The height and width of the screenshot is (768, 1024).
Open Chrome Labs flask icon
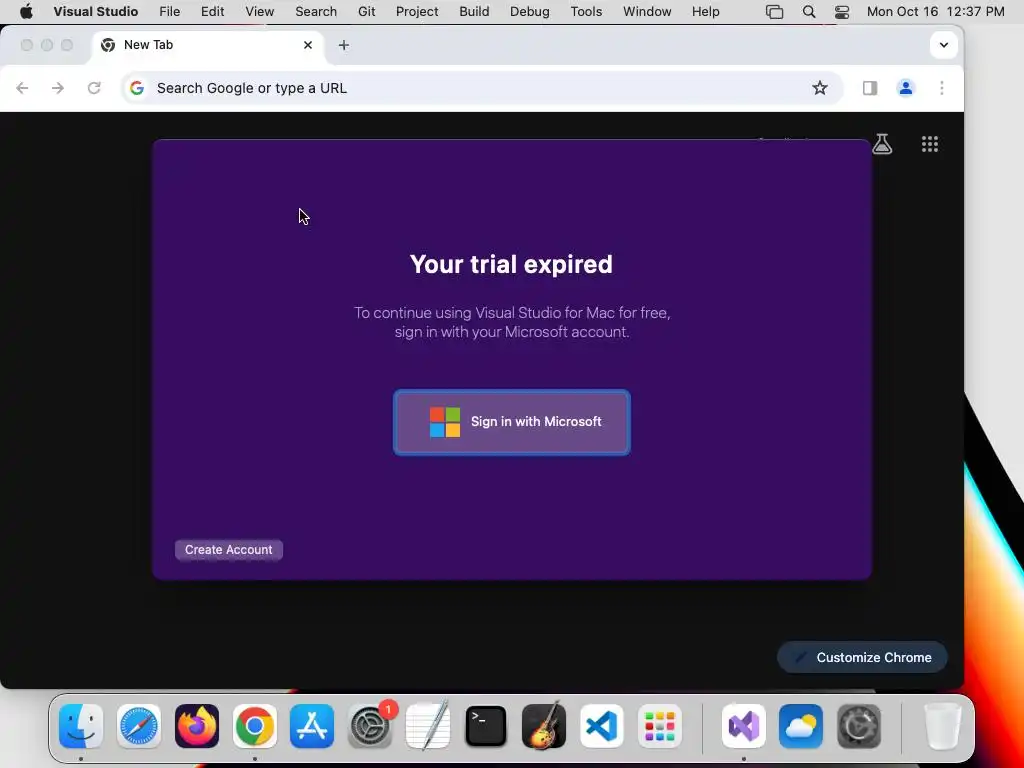(882, 144)
